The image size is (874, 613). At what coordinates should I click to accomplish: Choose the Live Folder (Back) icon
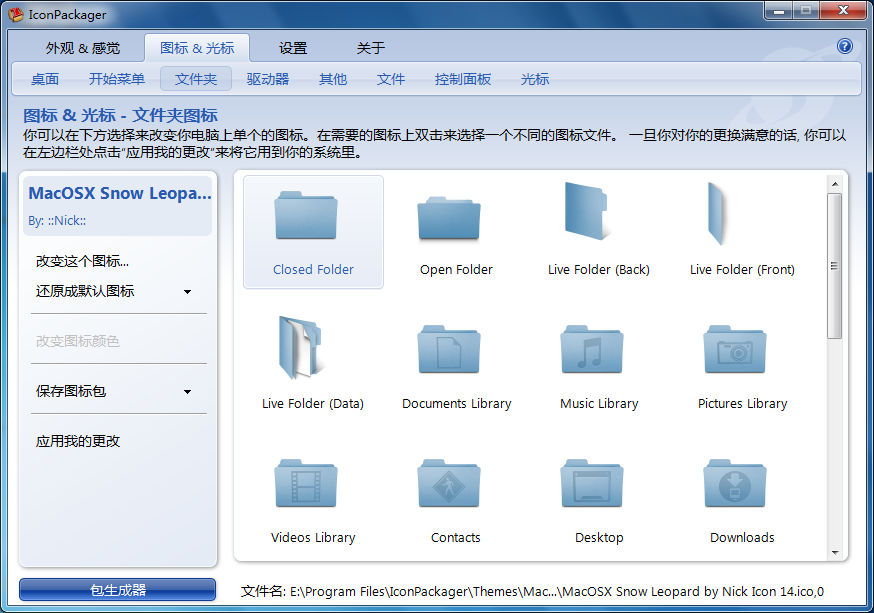(585, 211)
